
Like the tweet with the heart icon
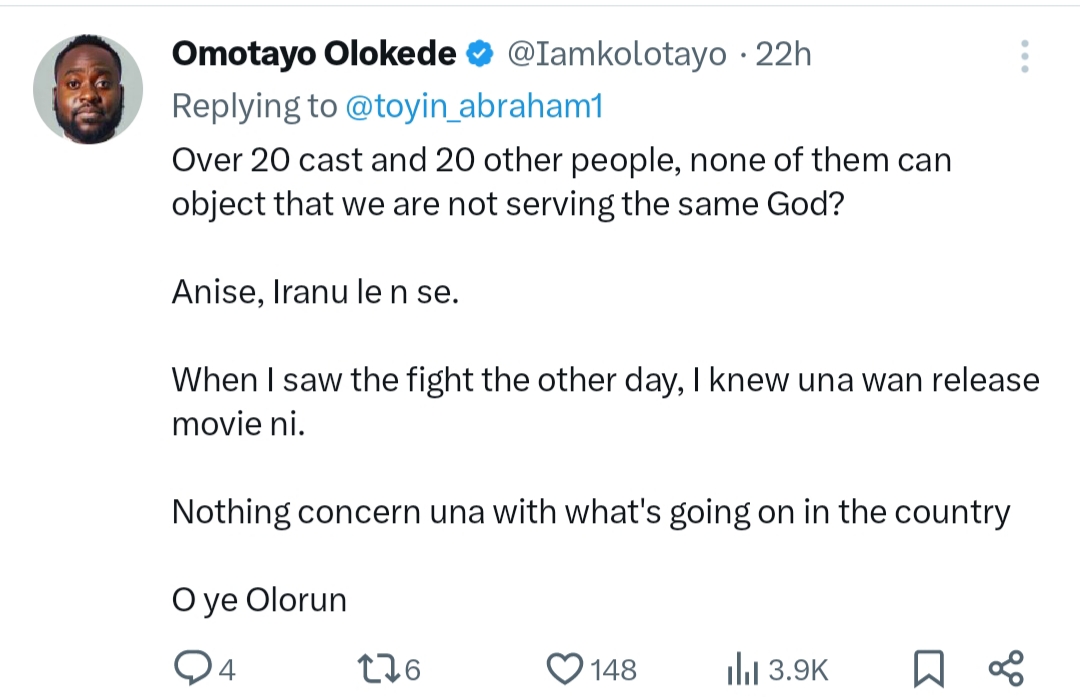click(565, 667)
